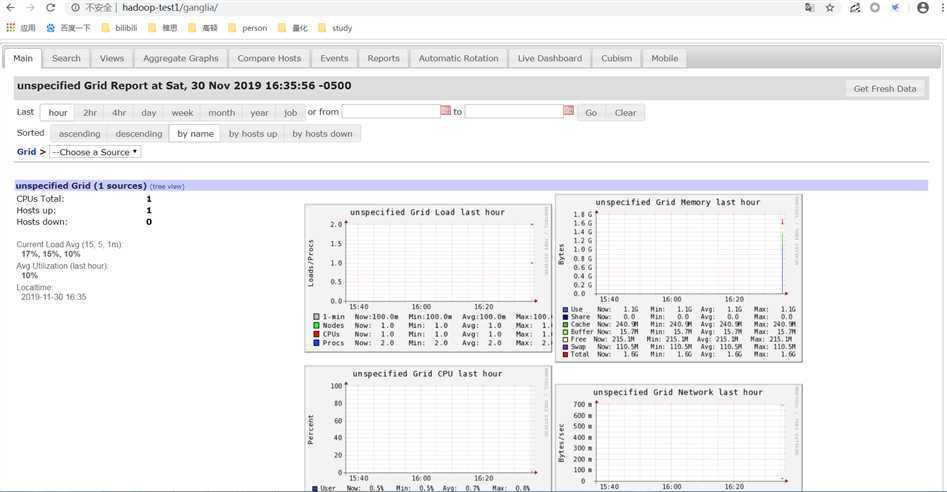This screenshot has width=947, height=492.
Task: Switch to the Main tab
Action: click(23, 58)
